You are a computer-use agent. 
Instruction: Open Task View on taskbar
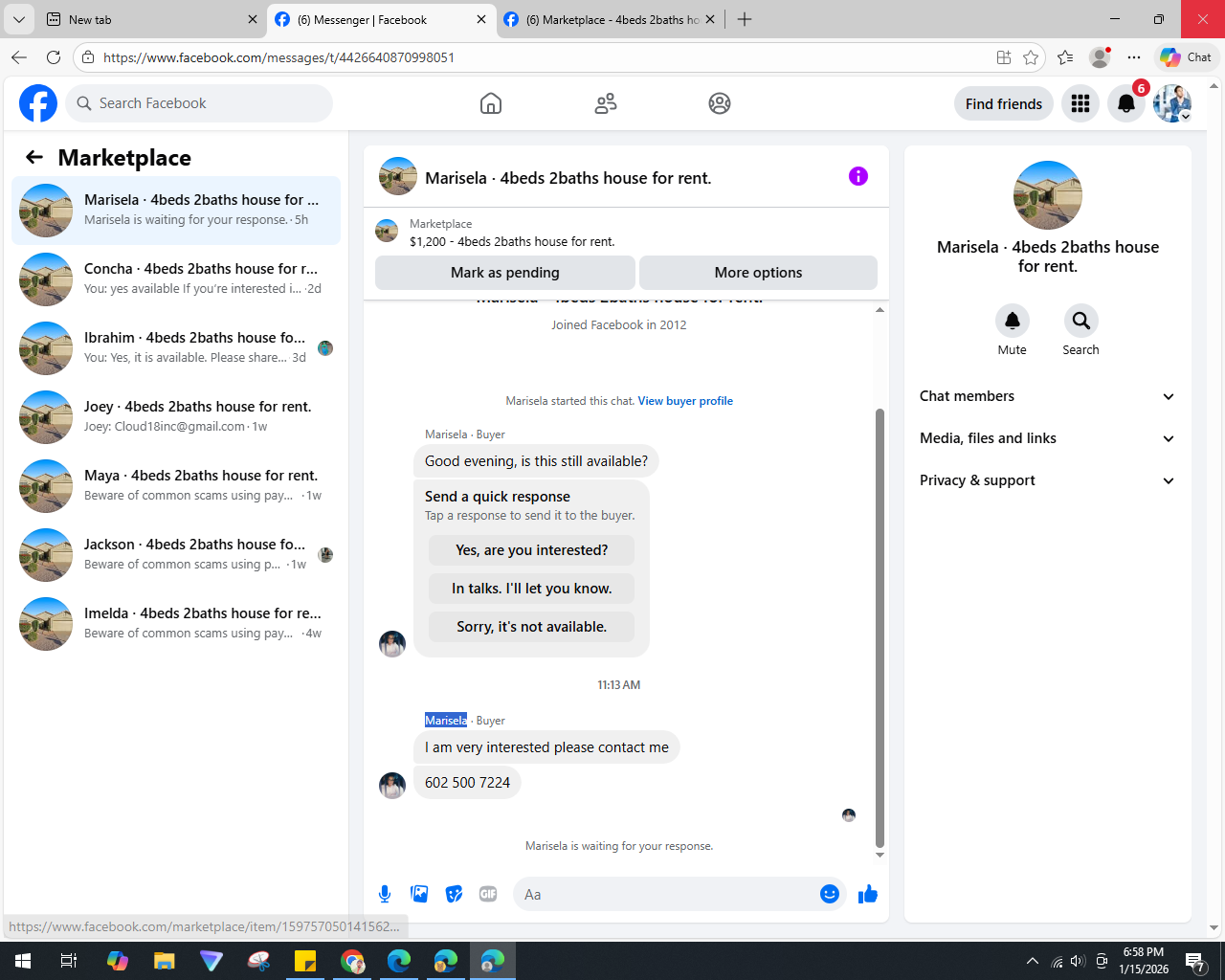69,961
